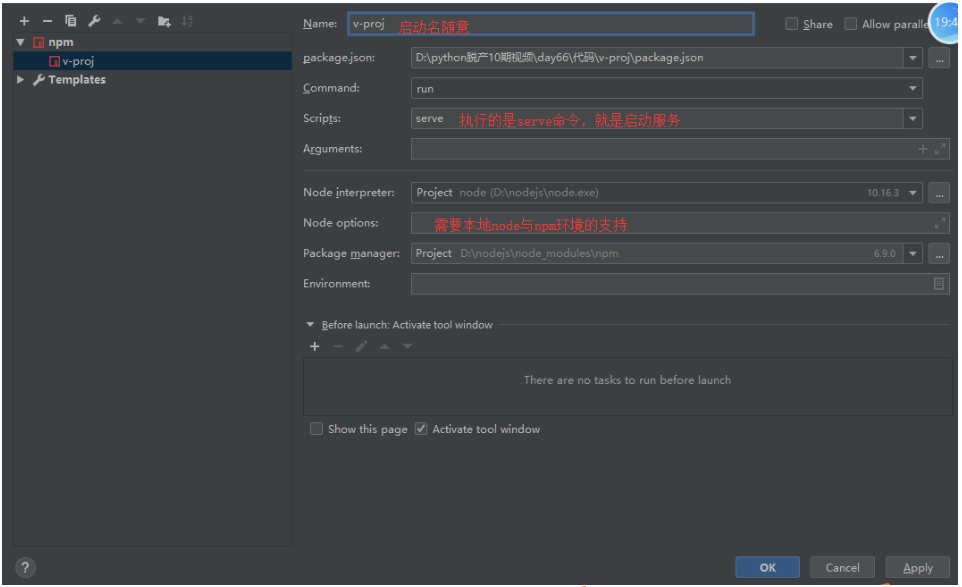The height and width of the screenshot is (587, 962).
Task: Collapse the npm tree node
Action: [x=21, y=42]
